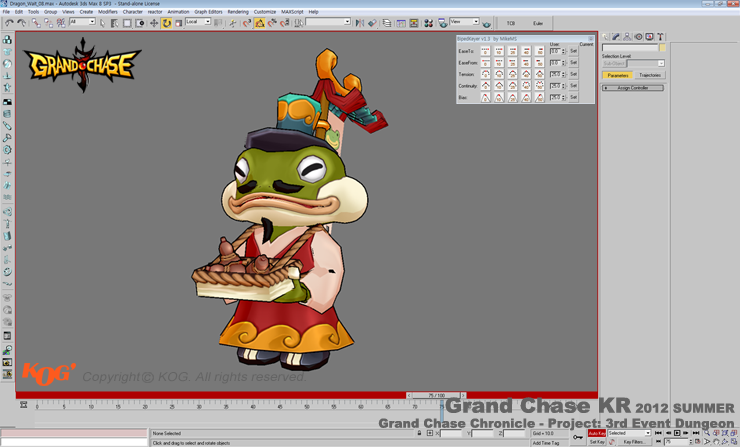740x447 pixels.
Task: Open the Motion panel tab icon
Action: pyautogui.click(x=638, y=37)
